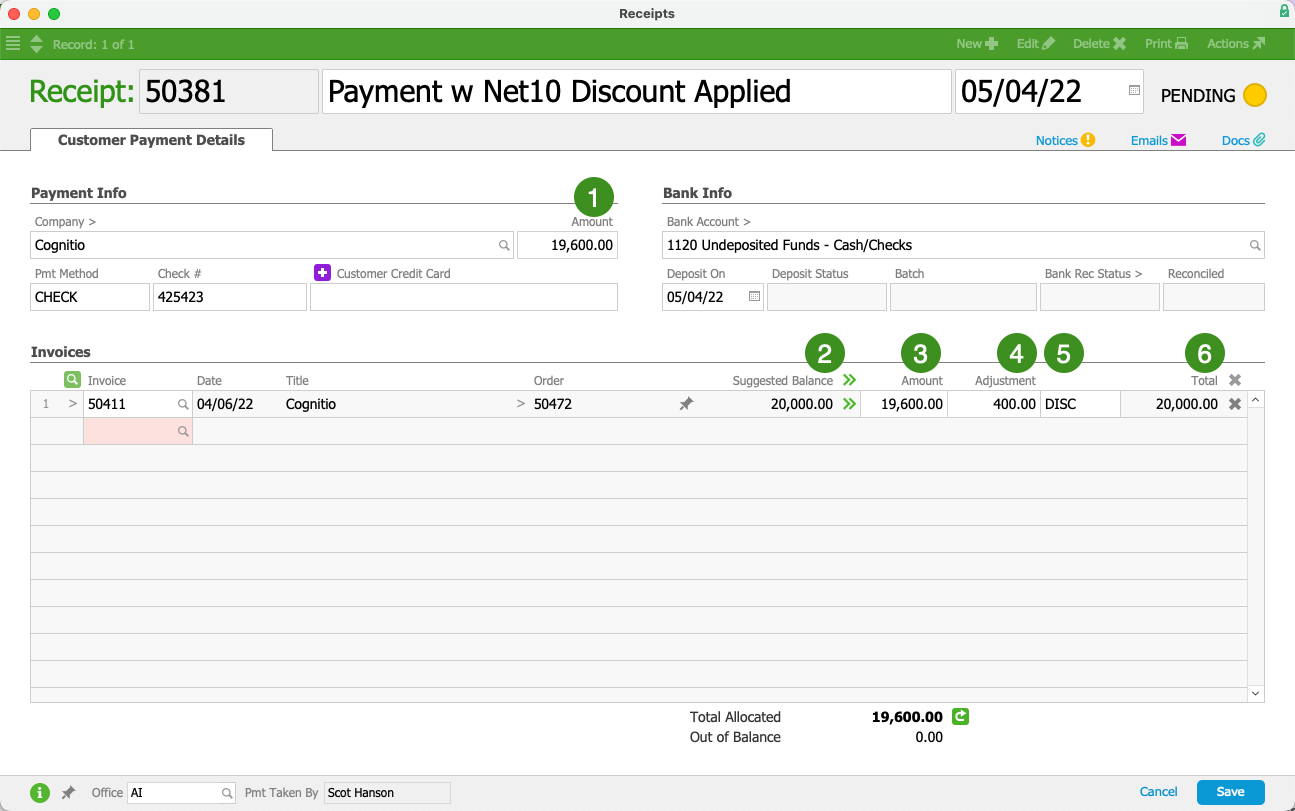The width and height of the screenshot is (1295, 811).
Task: Click the Adjustment cell 400.00
Action: 995,404
